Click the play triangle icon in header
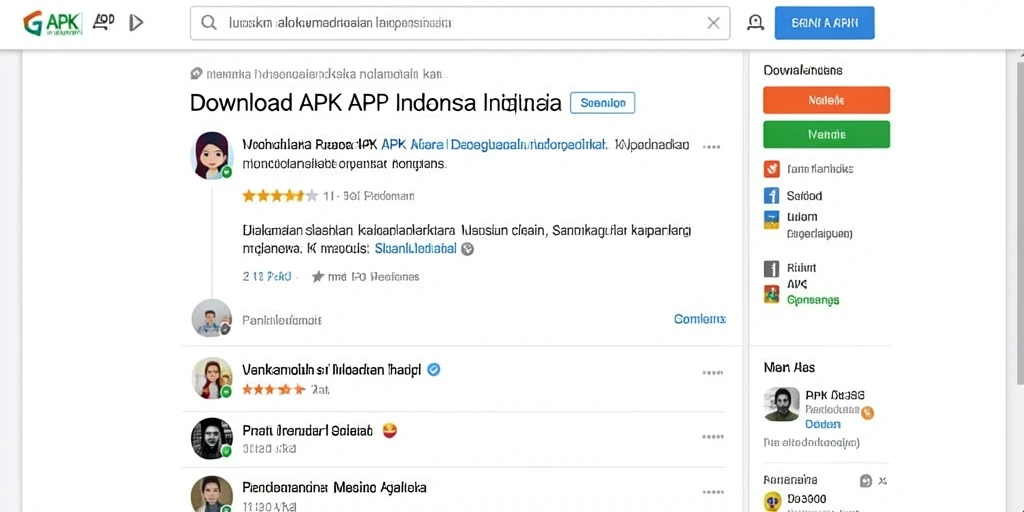The height and width of the screenshot is (512, 1024). point(136,24)
